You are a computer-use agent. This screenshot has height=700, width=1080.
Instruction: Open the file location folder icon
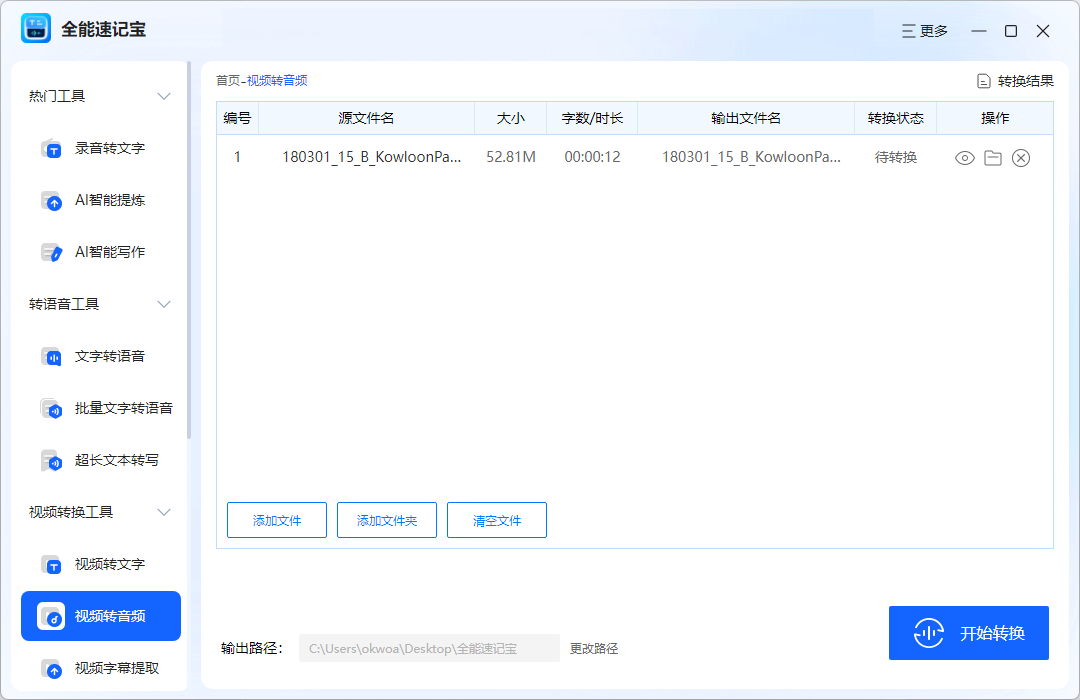(x=992, y=157)
